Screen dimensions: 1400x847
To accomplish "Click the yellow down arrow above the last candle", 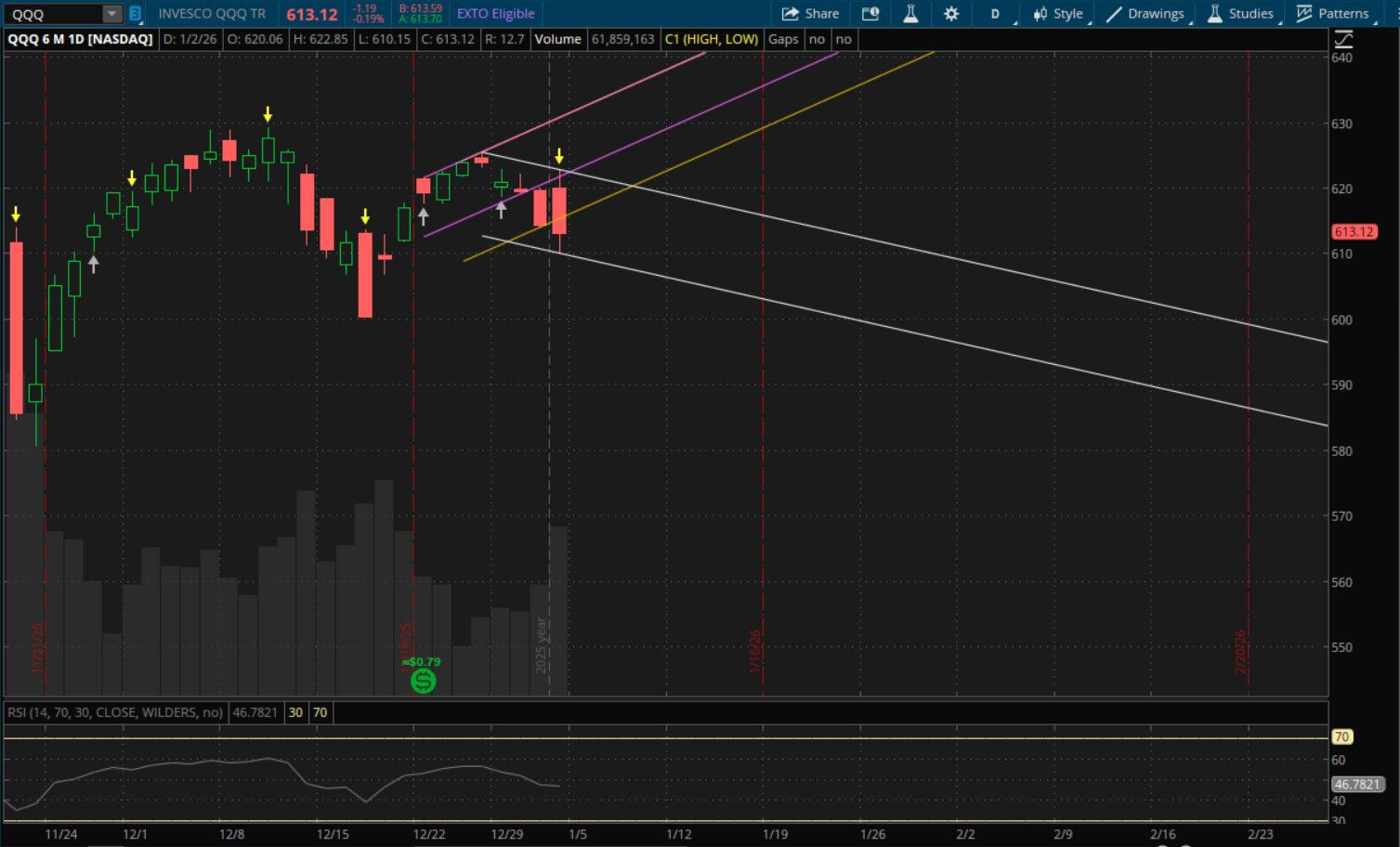I will point(559,156).
